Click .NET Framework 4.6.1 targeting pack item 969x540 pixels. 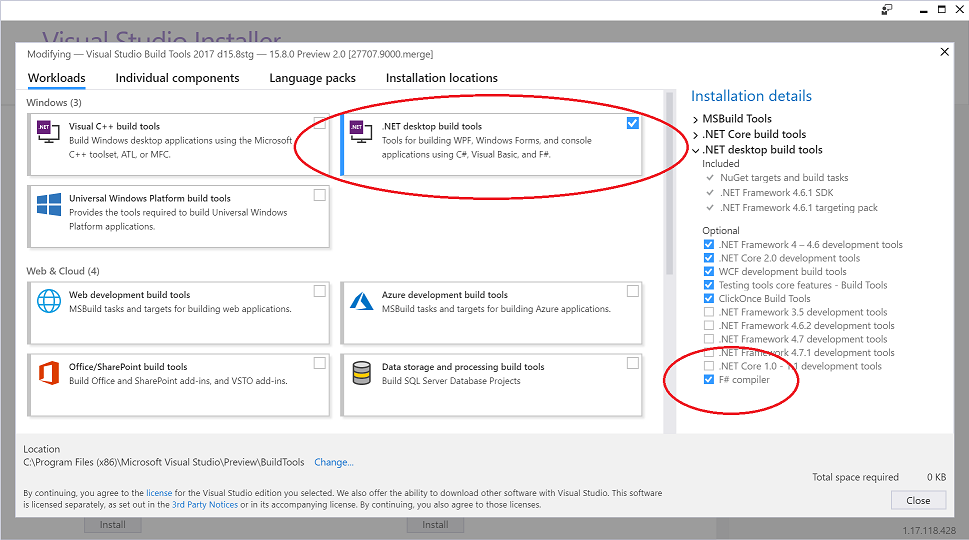(x=799, y=208)
